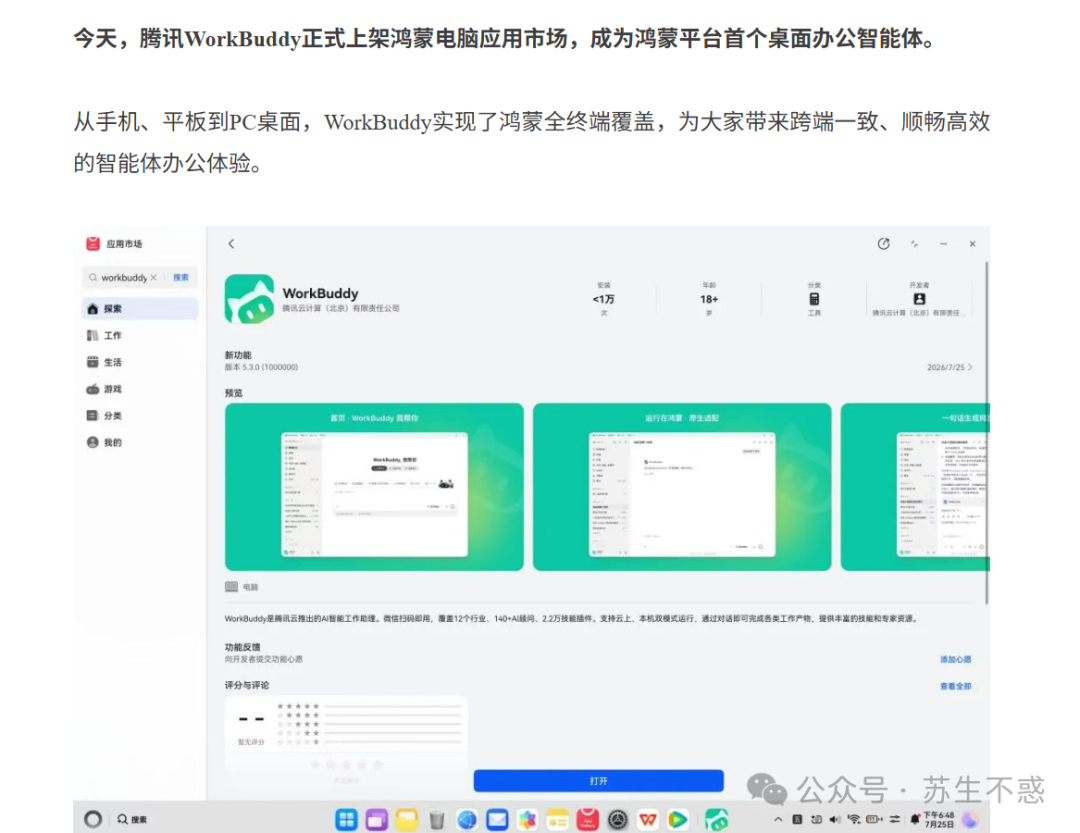Click the WorkBuddy description paragraph

(571, 619)
